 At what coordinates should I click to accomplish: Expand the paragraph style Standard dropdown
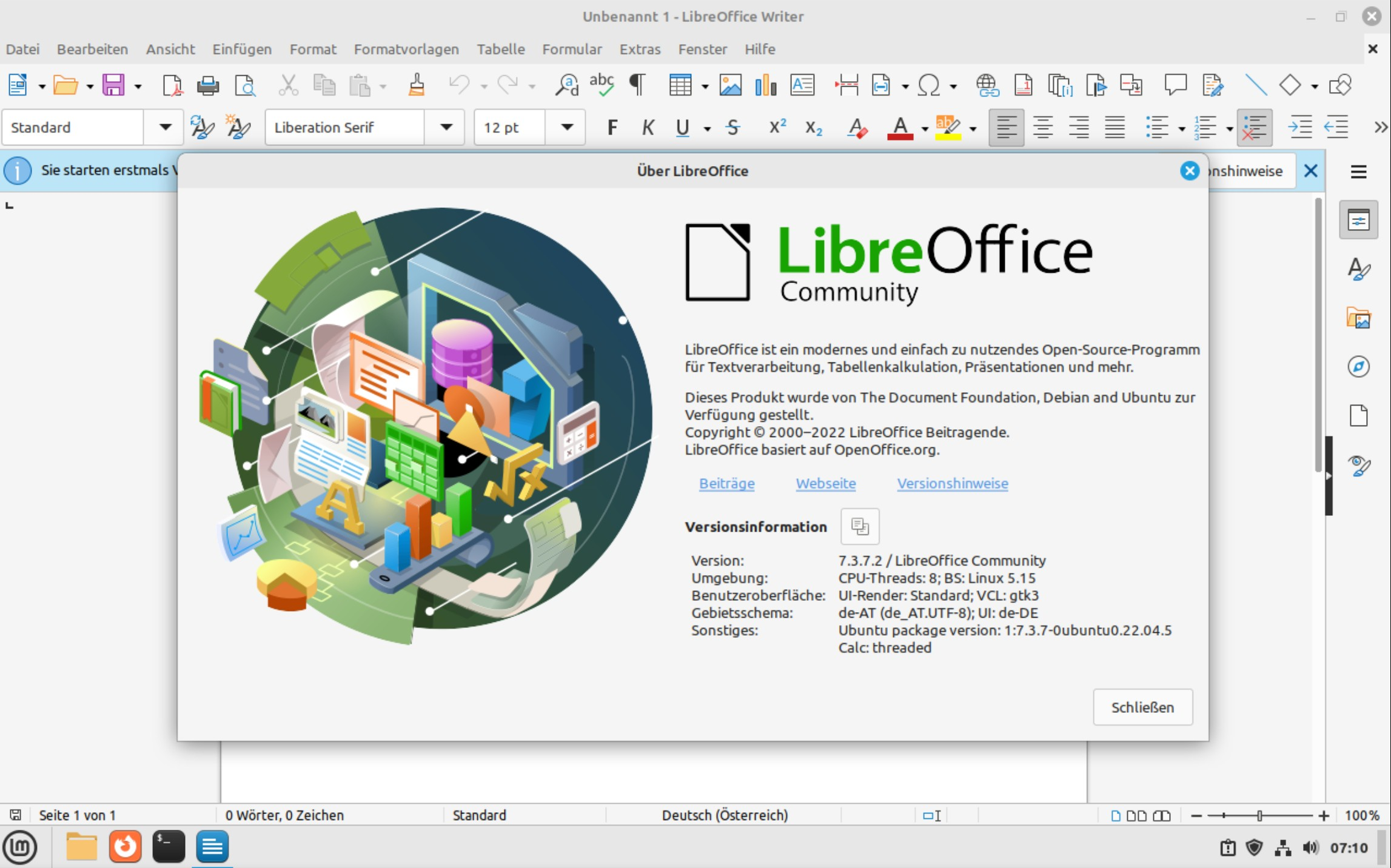(165, 127)
